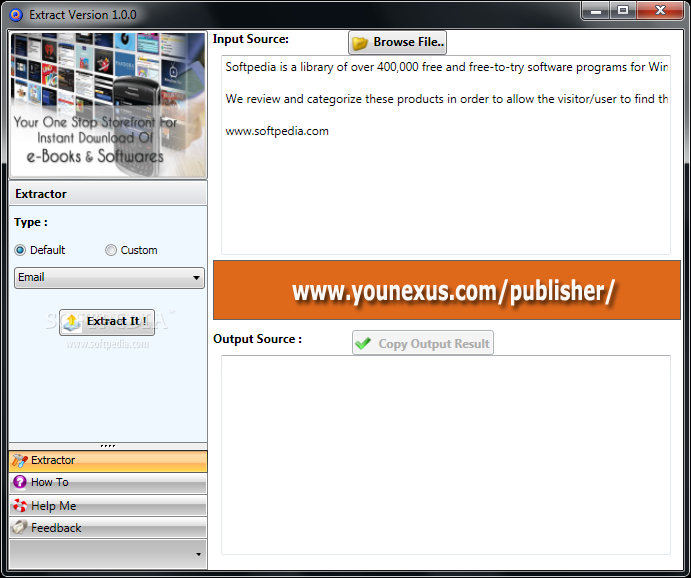691x578 pixels.
Task: Click the green checkmark icon on Copy Output
Action: [363, 343]
